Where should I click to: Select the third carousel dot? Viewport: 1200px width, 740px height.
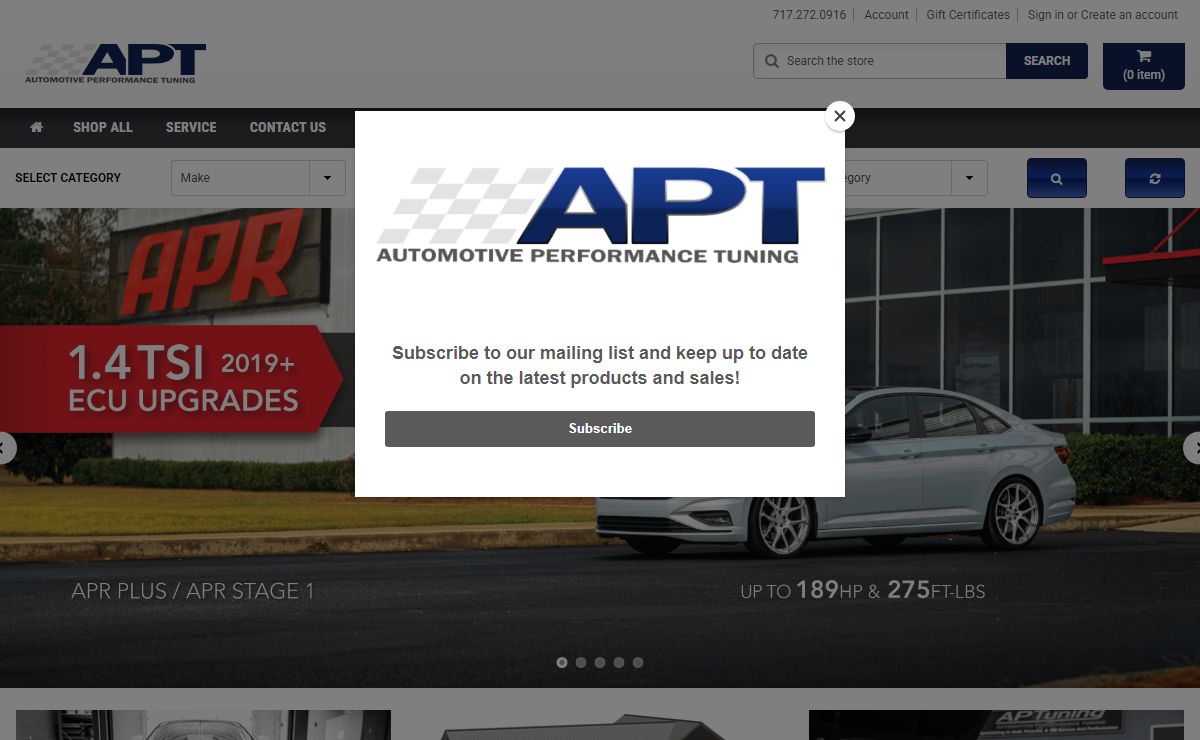tap(600, 662)
